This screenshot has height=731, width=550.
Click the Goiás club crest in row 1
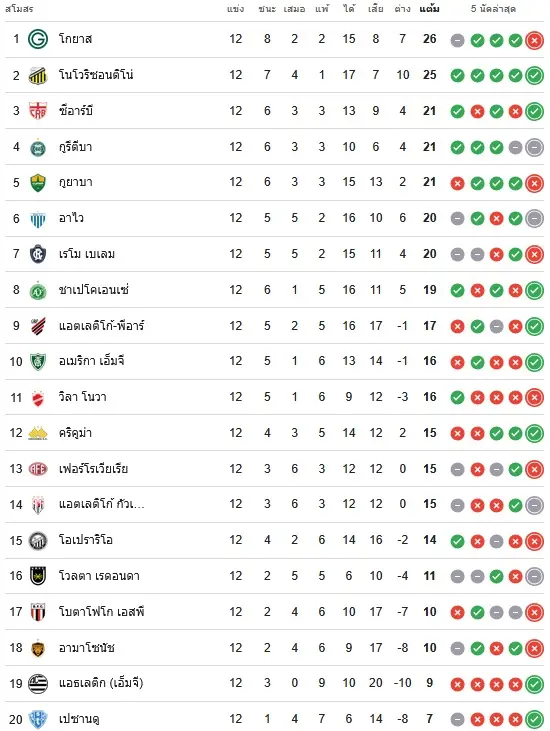pos(38,39)
